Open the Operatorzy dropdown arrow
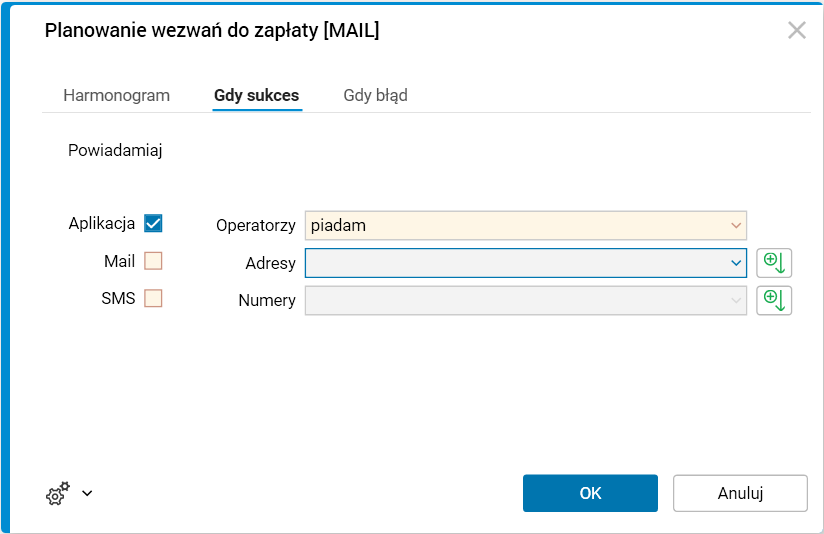This screenshot has height=534, width=824. pyautogui.click(x=736, y=225)
